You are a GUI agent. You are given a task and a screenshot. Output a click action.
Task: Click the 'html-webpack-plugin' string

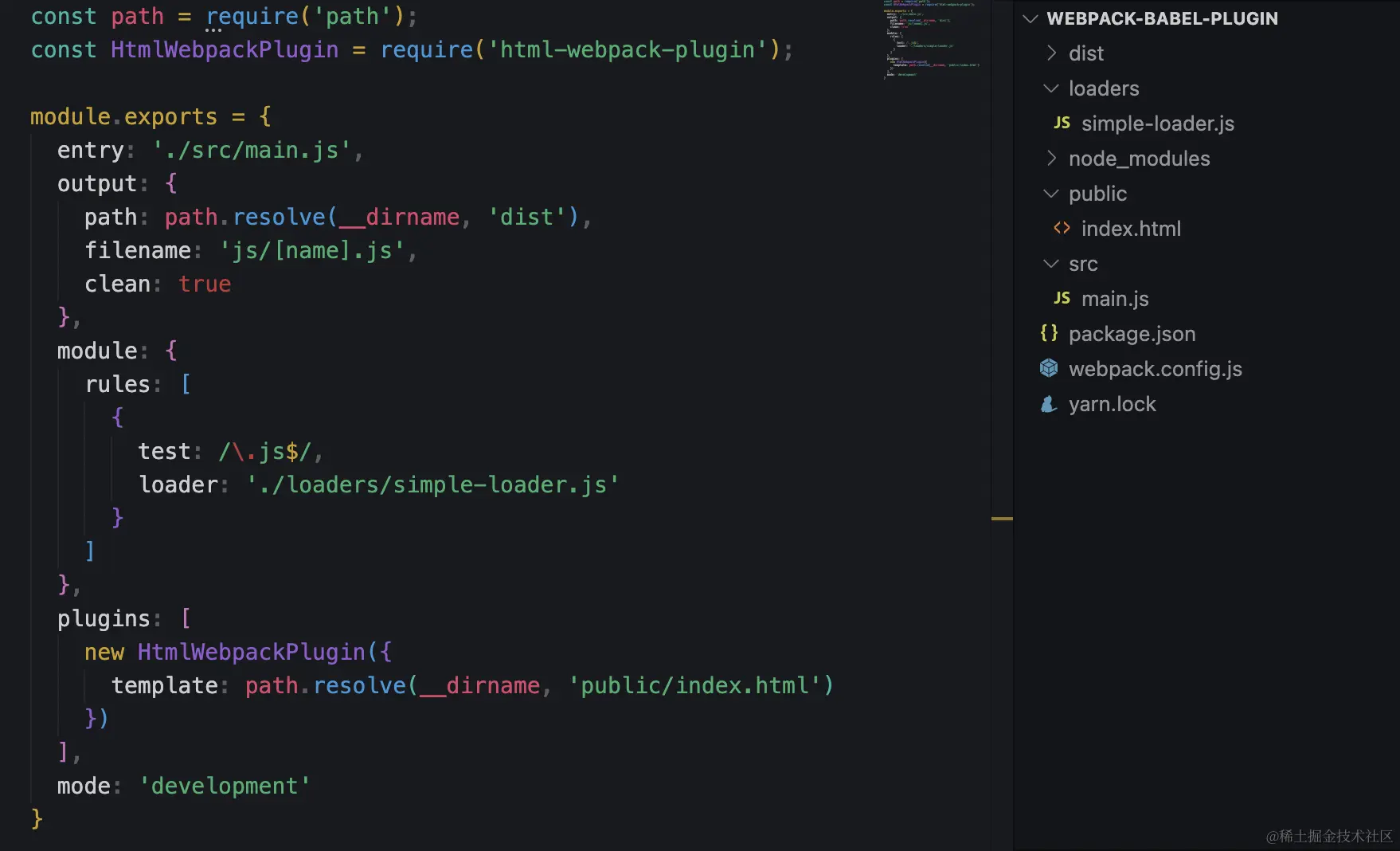pos(628,49)
